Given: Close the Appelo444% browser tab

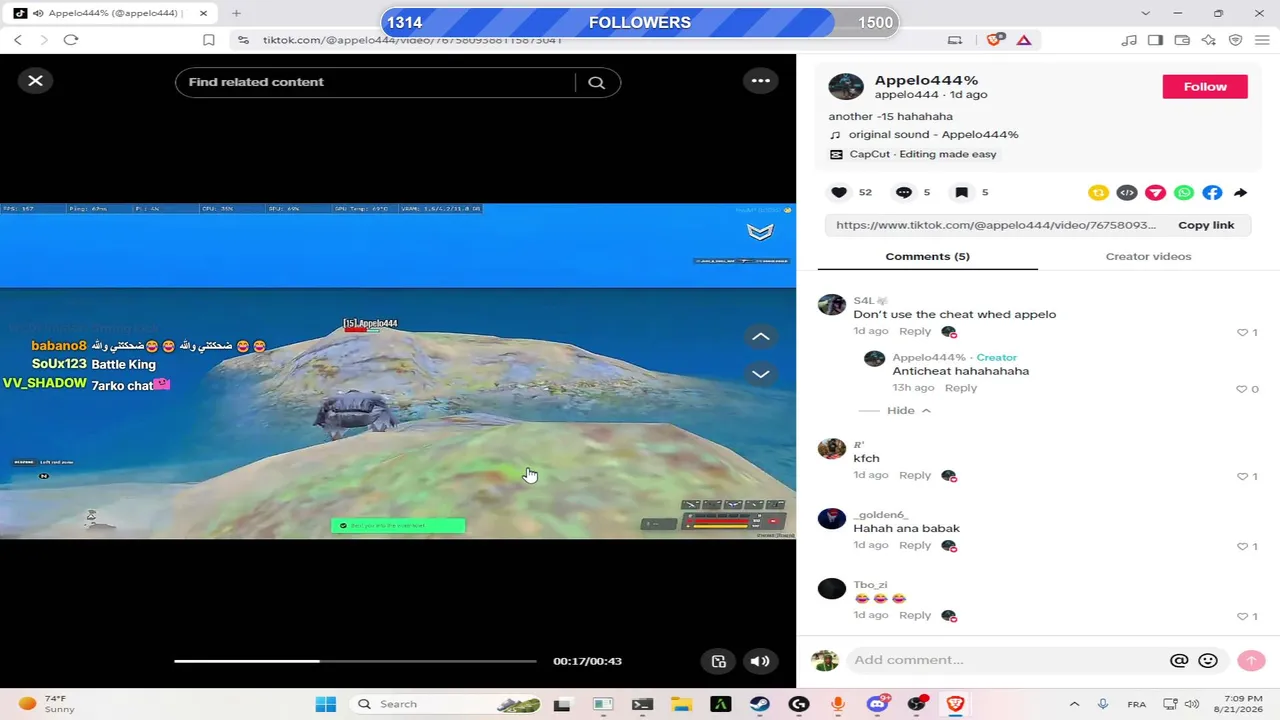Looking at the screenshot, I should [x=204, y=13].
